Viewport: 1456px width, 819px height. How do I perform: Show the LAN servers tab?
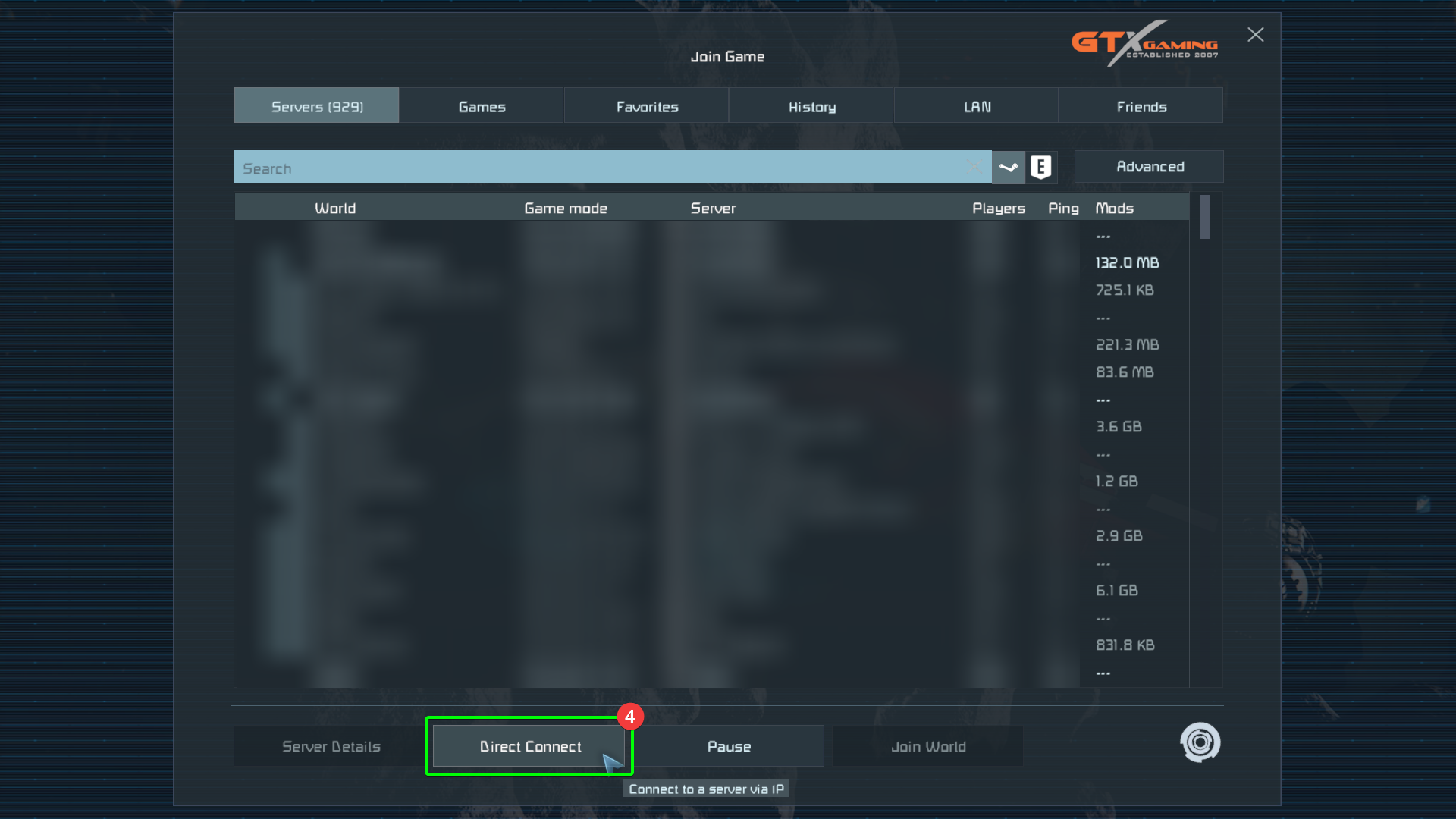[x=977, y=106]
